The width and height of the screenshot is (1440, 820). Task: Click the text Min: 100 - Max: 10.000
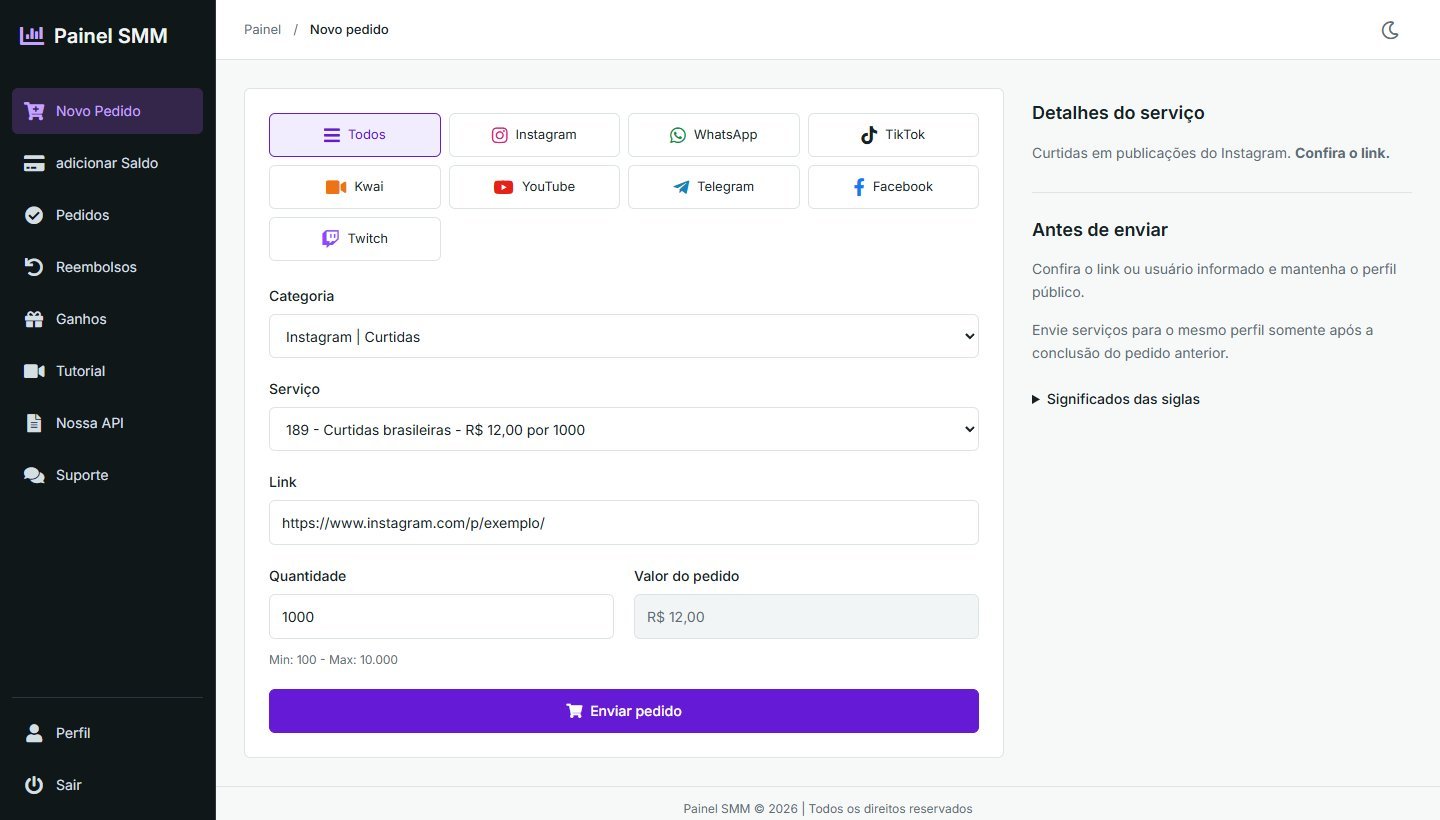point(334,660)
